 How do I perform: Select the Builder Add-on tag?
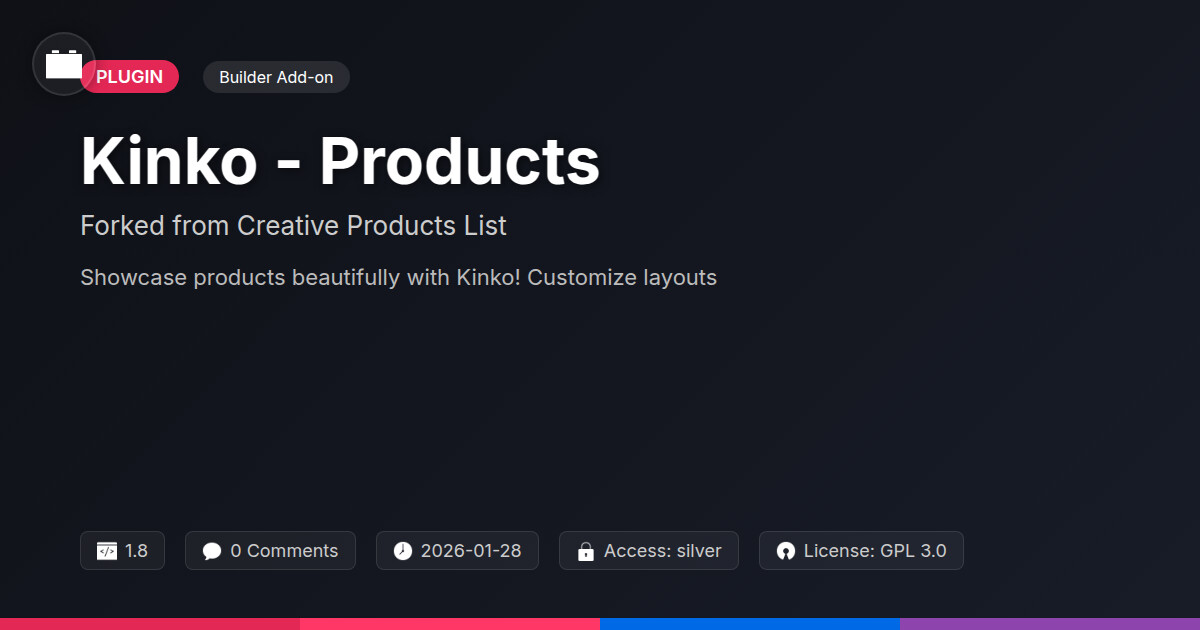tap(276, 77)
